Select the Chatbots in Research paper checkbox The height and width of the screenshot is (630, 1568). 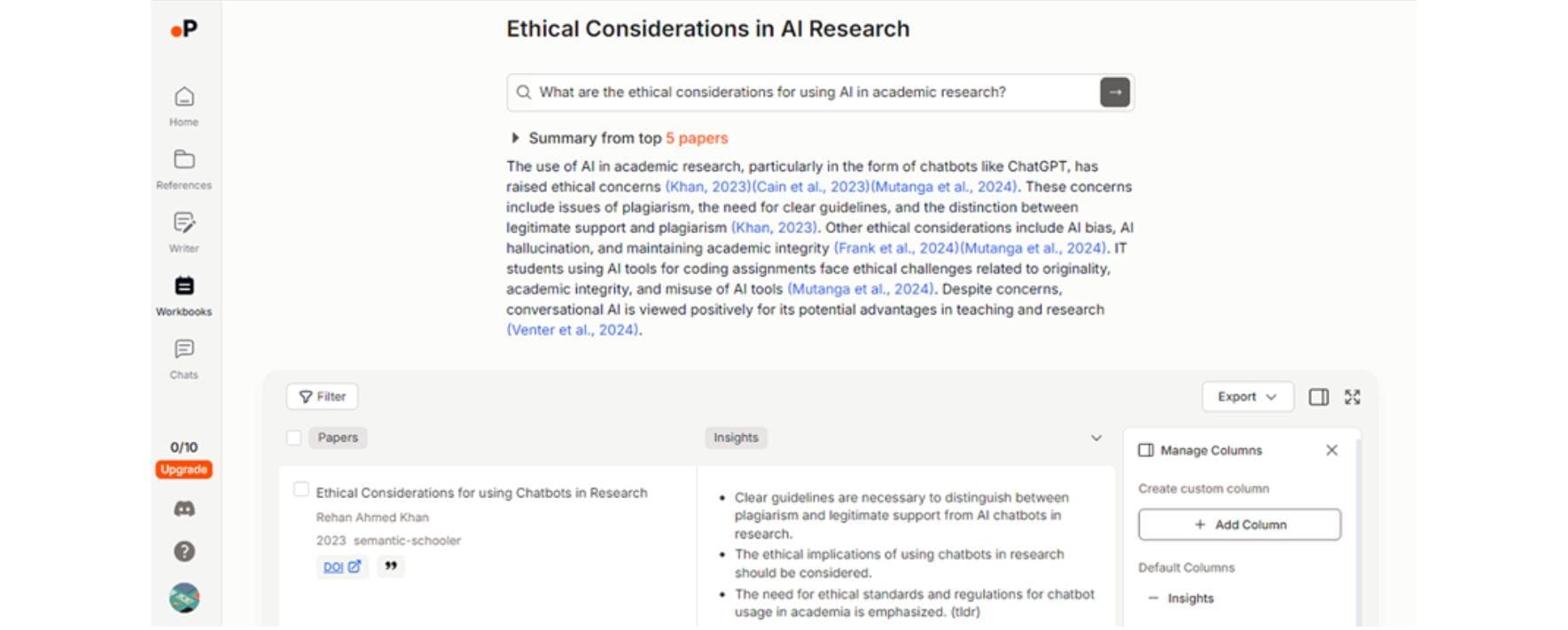coord(301,489)
